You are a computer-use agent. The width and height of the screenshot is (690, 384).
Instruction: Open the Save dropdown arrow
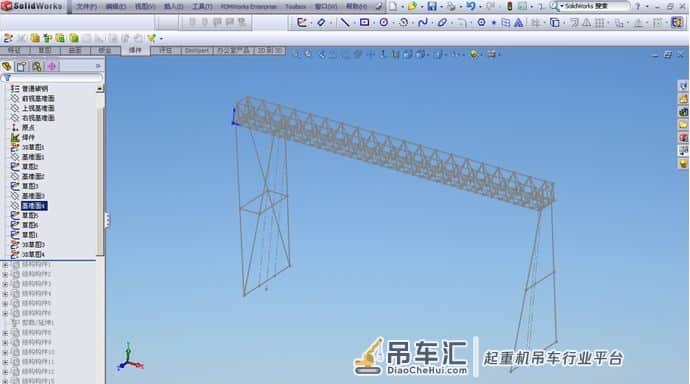click(x=441, y=7)
